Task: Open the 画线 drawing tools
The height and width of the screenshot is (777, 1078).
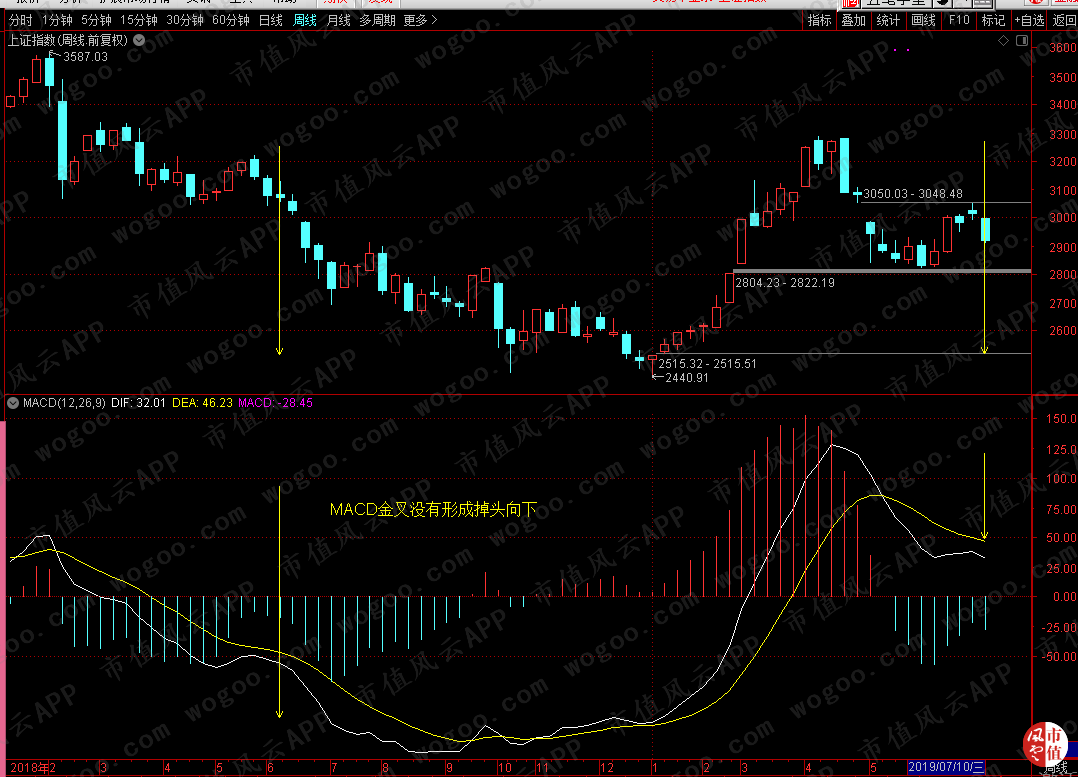Action: pos(923,21)
